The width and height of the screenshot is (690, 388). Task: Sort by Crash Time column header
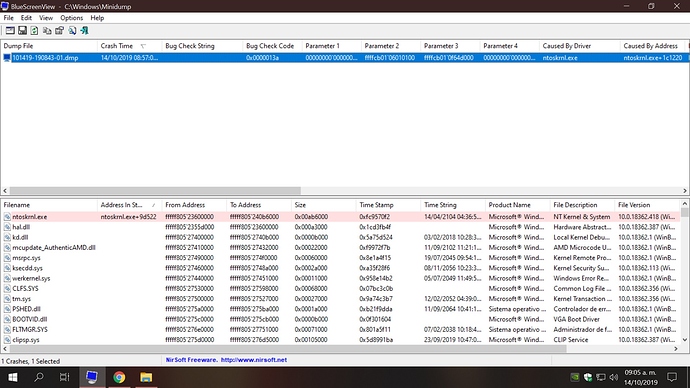click(129, 46)
